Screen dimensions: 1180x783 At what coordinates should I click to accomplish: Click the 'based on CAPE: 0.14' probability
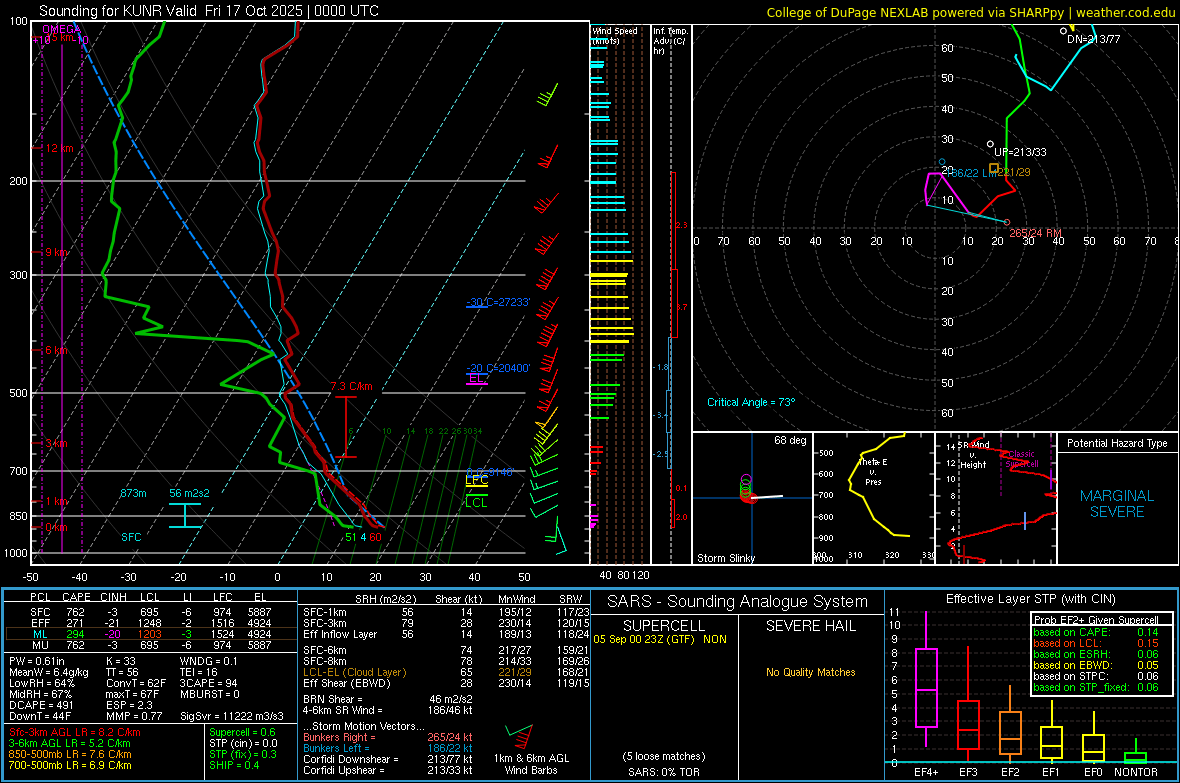pyautogui.click(x=1096, y=632)
